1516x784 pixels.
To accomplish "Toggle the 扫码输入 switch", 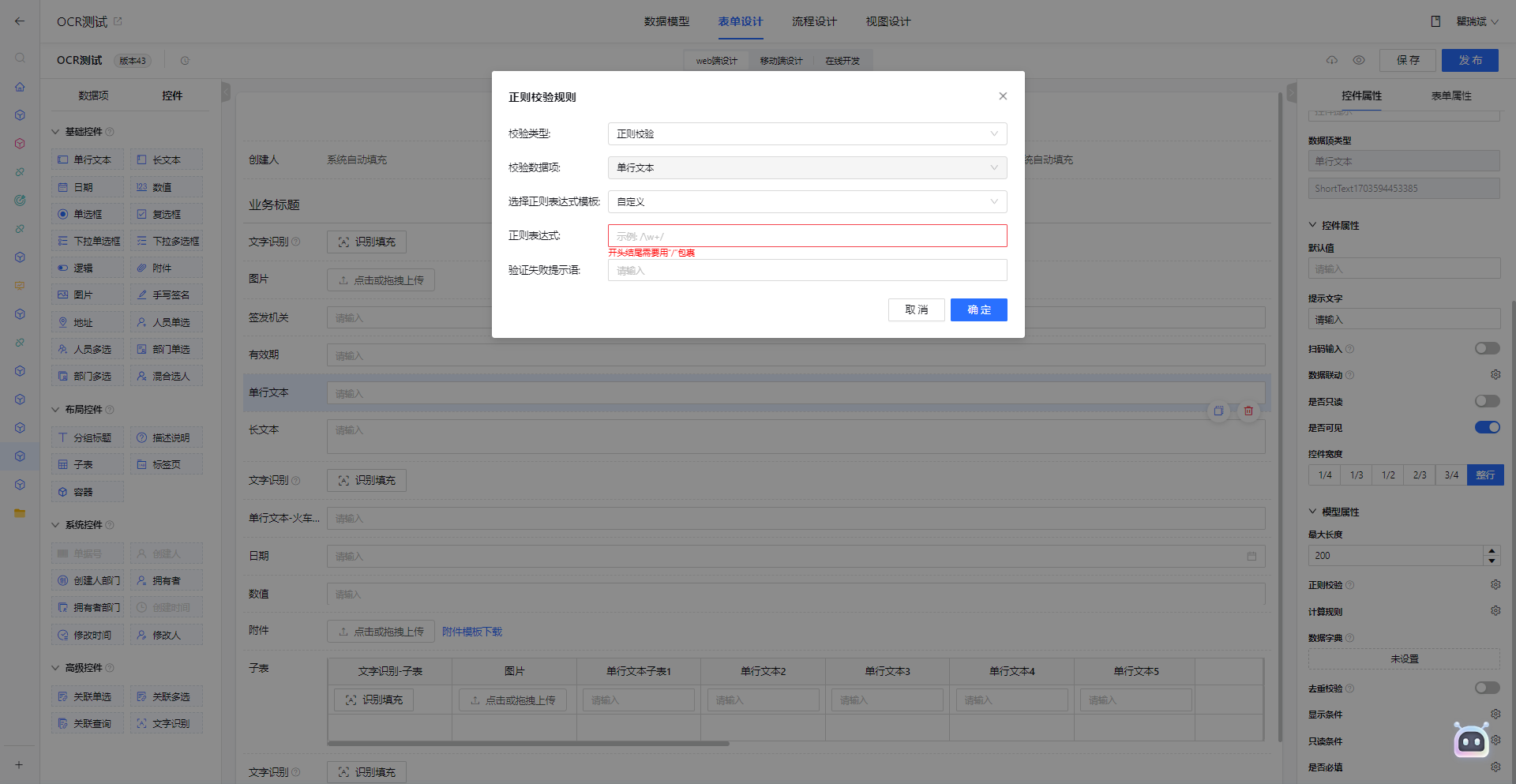I will pyautogui.click(x=1487, y=349).
